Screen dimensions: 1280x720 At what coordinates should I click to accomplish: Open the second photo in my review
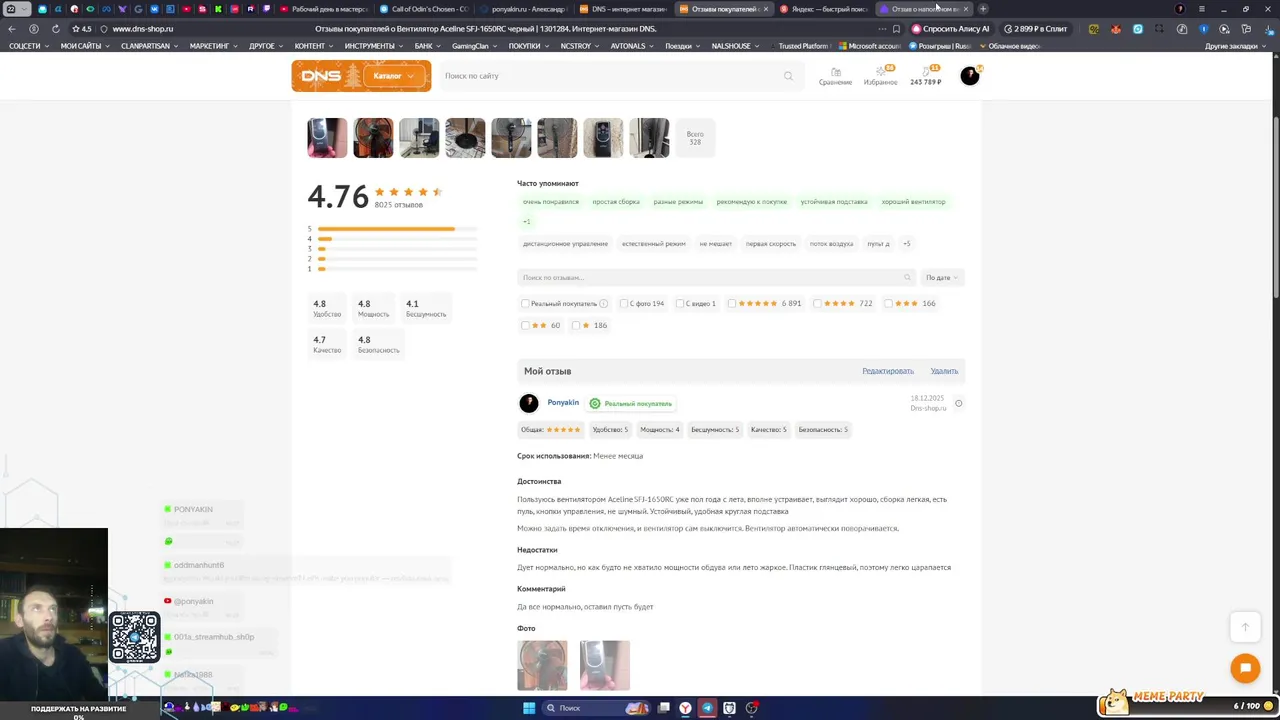605,665
